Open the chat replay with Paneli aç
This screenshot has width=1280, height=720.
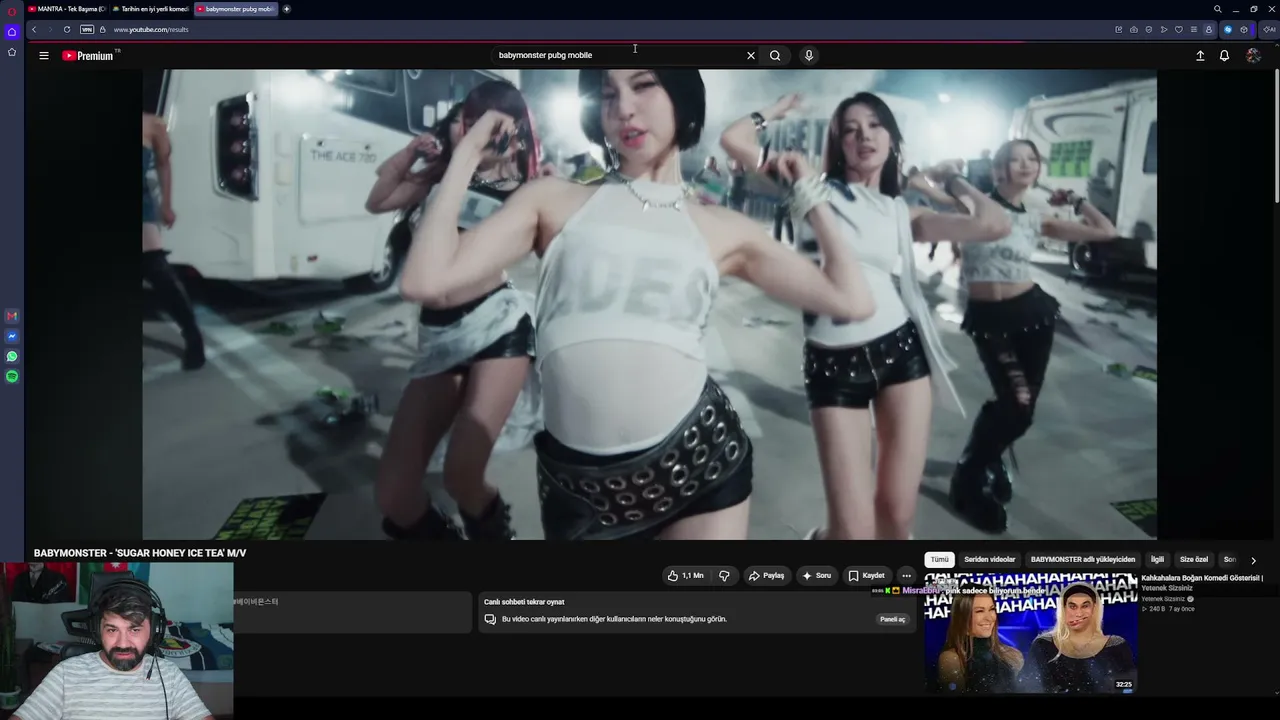[892, 619]
